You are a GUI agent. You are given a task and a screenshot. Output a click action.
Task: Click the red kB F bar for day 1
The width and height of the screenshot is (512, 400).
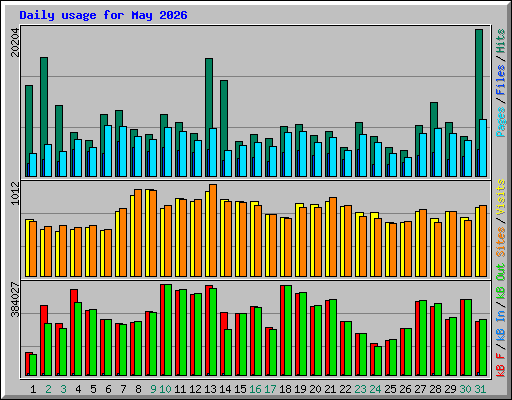tap(28, 364)
